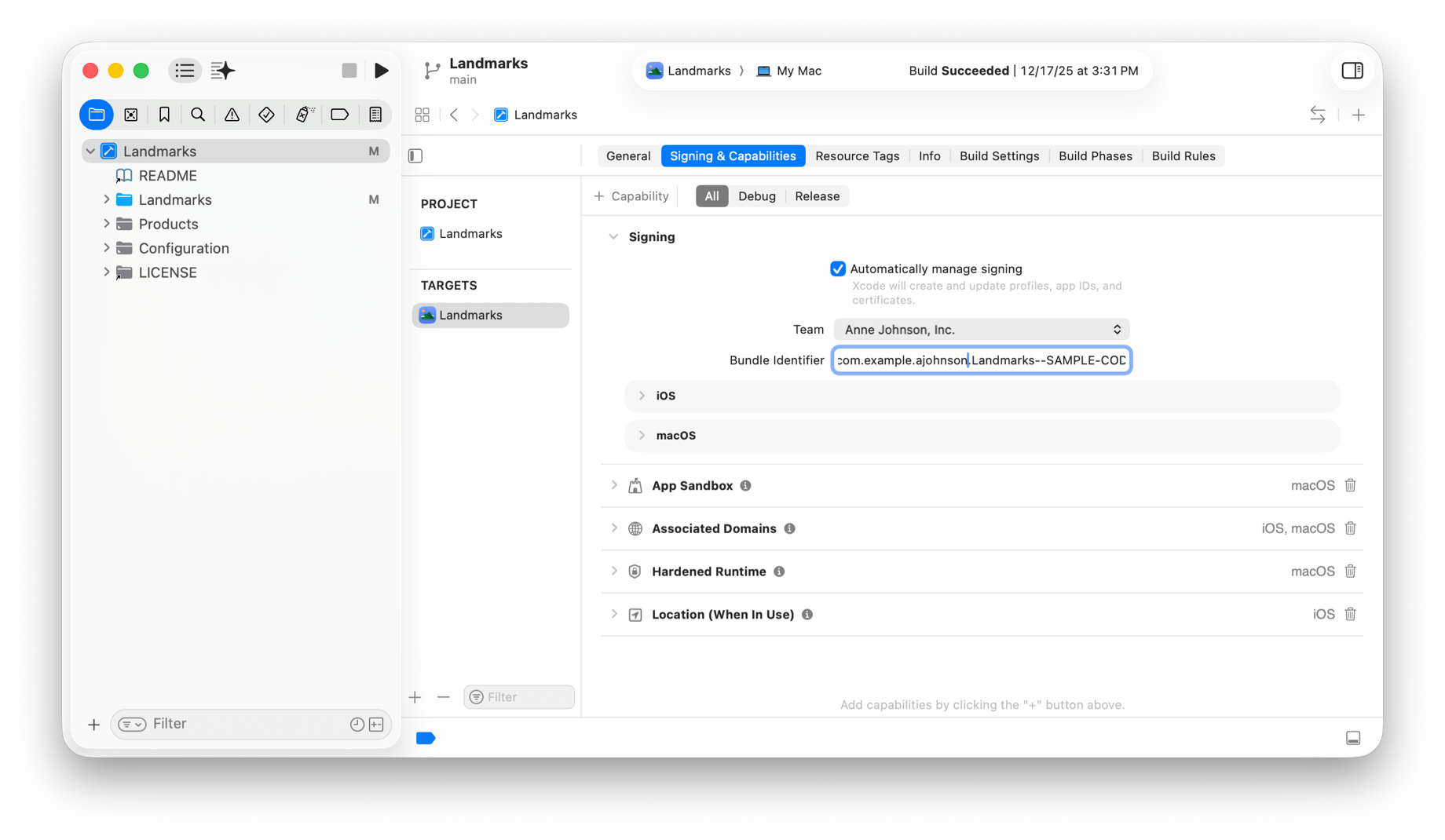Go forward with the right chevron
This screenshot has height=840, width=1445.
click(x=475, y=115)
